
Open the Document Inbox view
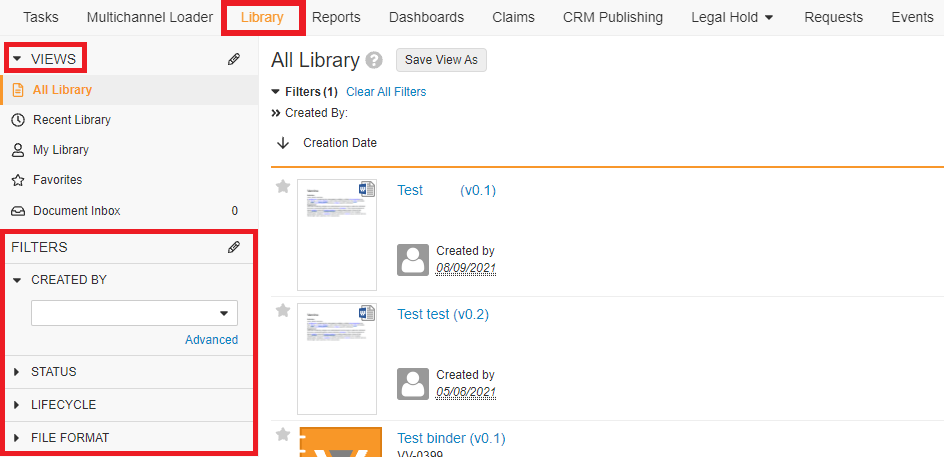[76, 211]
